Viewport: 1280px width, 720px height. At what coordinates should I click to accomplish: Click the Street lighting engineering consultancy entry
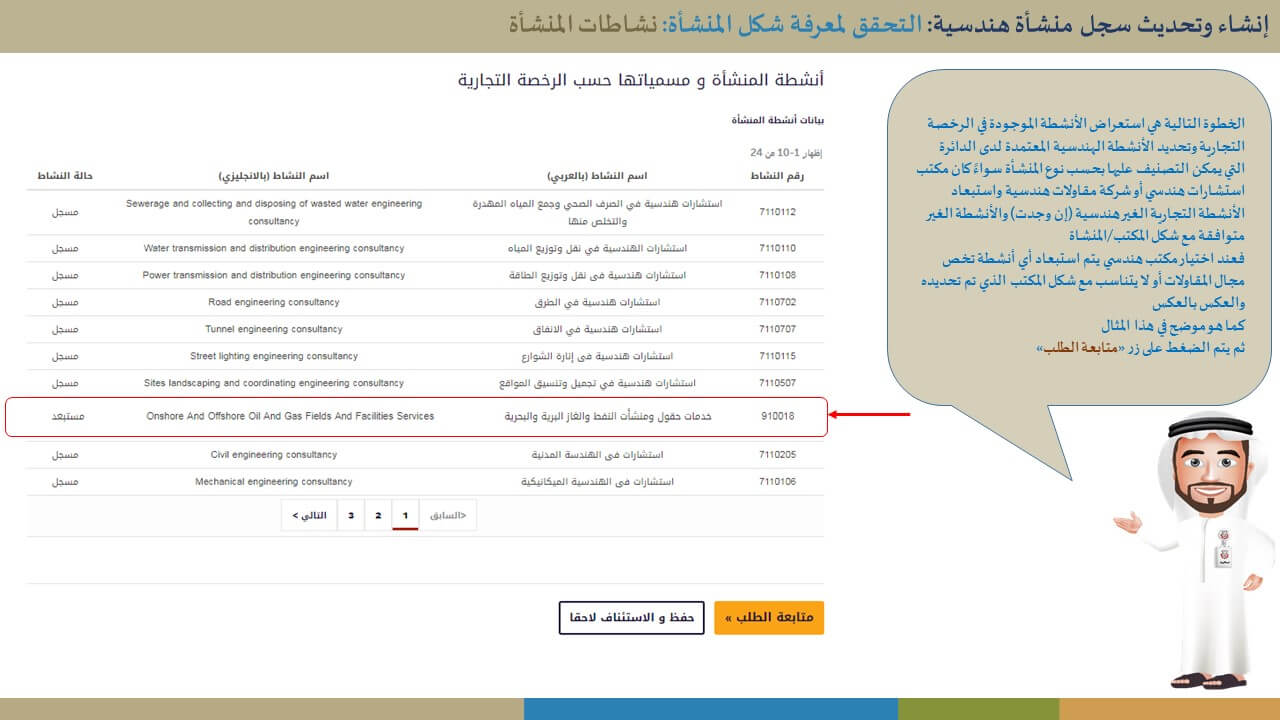click(273, 356)
